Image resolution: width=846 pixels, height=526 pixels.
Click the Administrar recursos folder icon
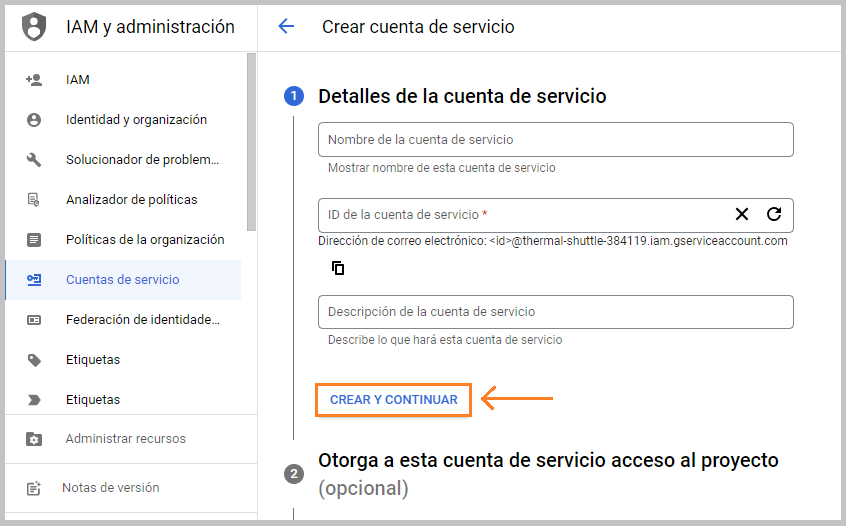point(34,439)
